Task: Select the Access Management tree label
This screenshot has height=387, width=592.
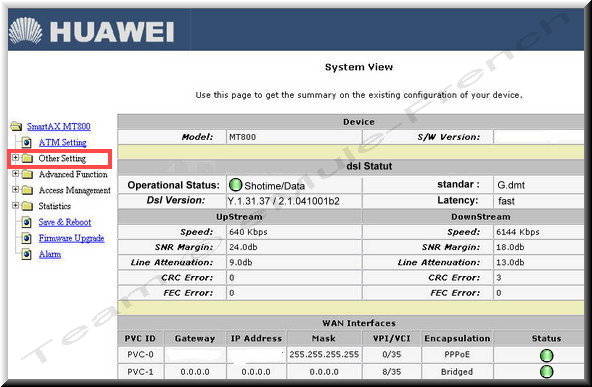Action: pos(75,190)
